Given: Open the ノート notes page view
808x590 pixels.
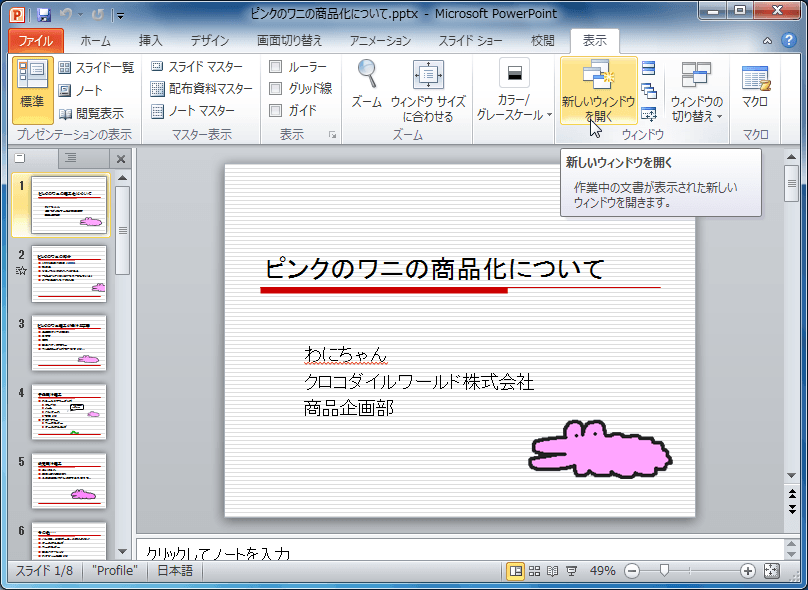Looking at the screenshot, I should click(x=80, y=91).
